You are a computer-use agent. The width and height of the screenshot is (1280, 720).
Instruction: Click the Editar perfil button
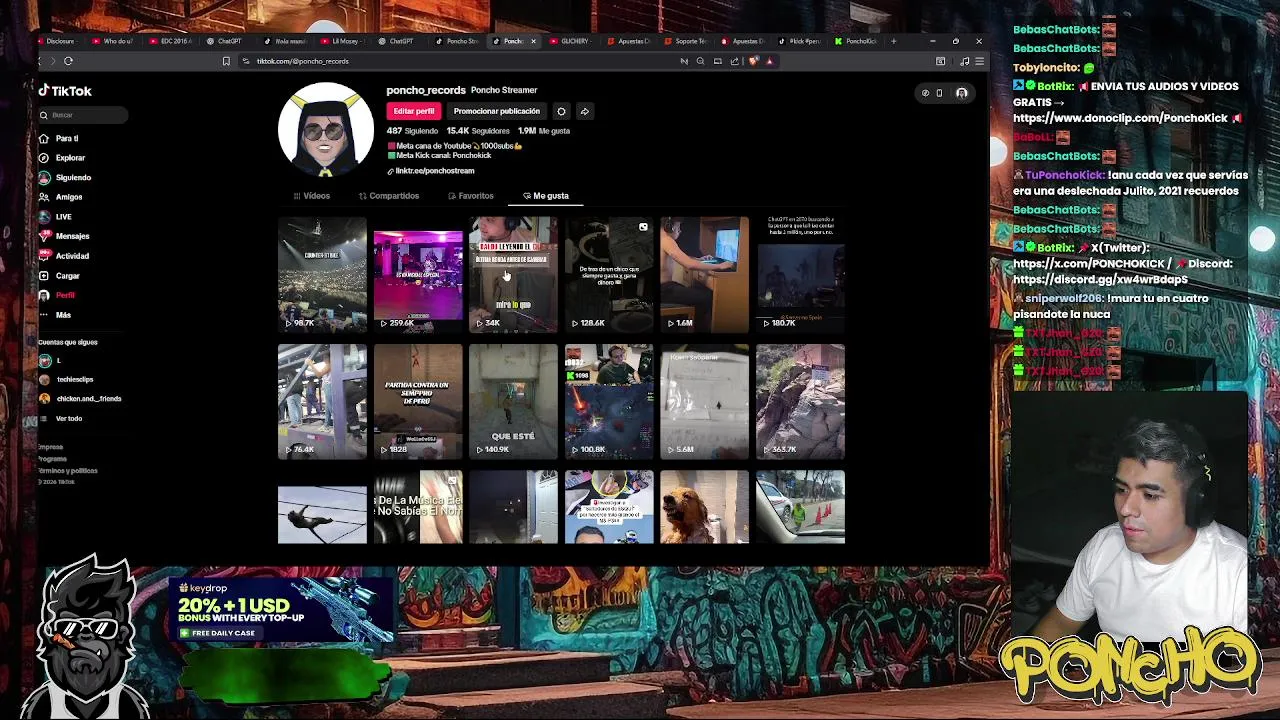tap(413, 111)
